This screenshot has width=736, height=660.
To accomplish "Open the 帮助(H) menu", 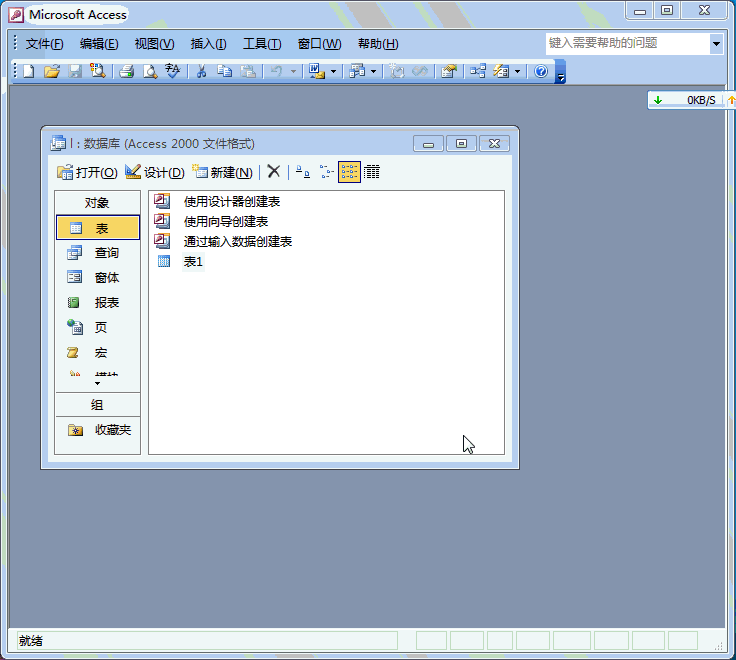I will point(378,44).
